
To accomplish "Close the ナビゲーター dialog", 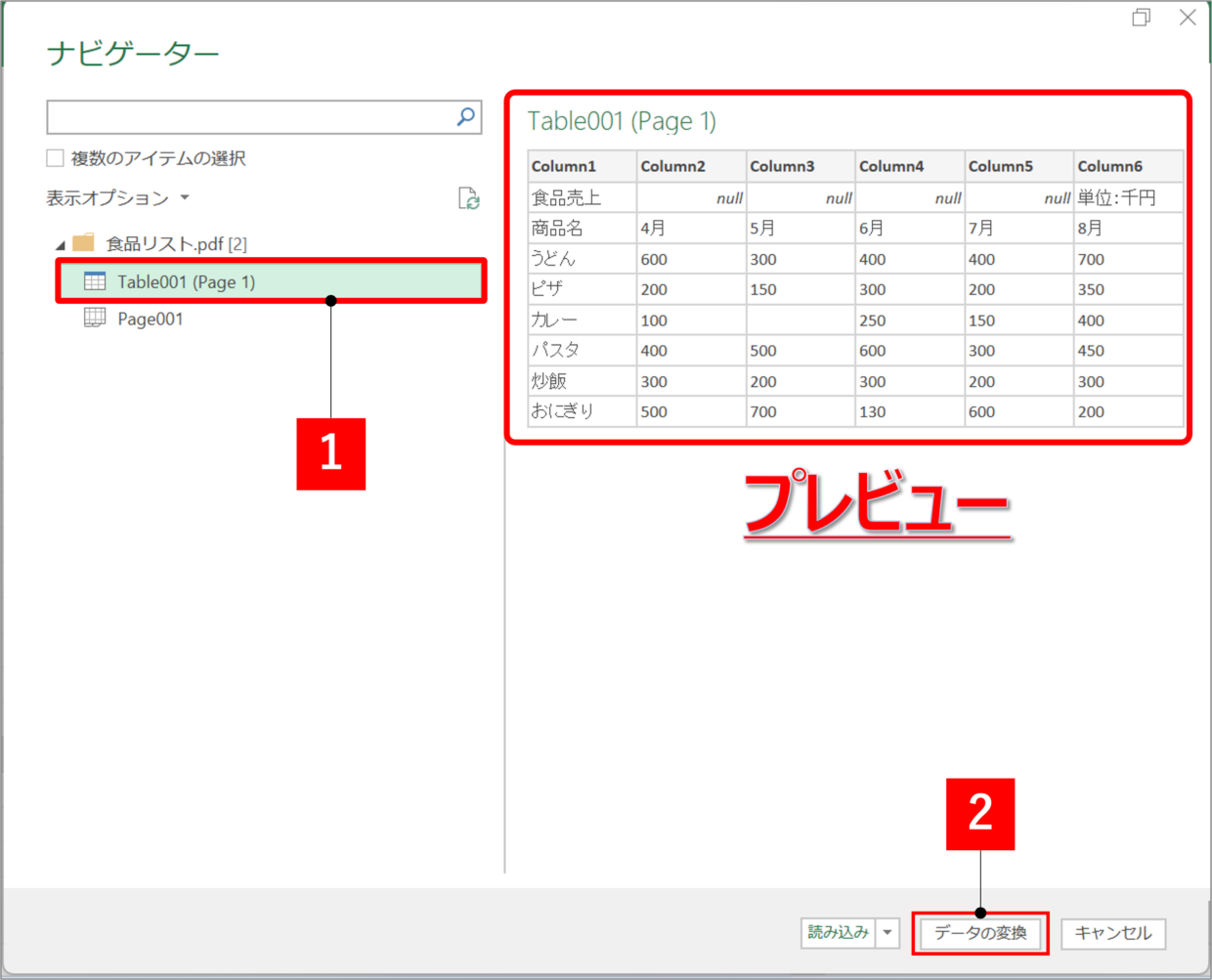I will [1188, 18].
